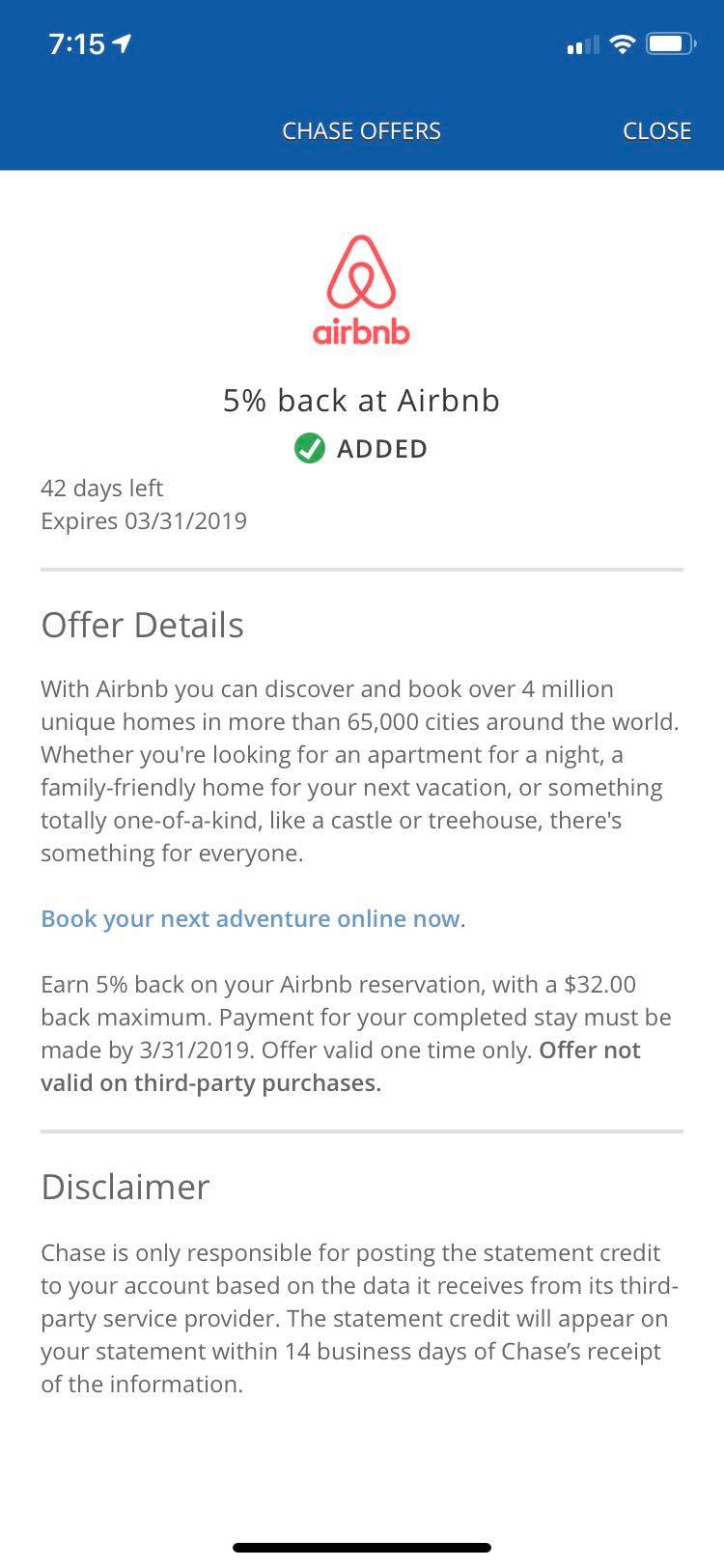Tap the 42 days left text

pyautogui.click(x=101, y=488)
